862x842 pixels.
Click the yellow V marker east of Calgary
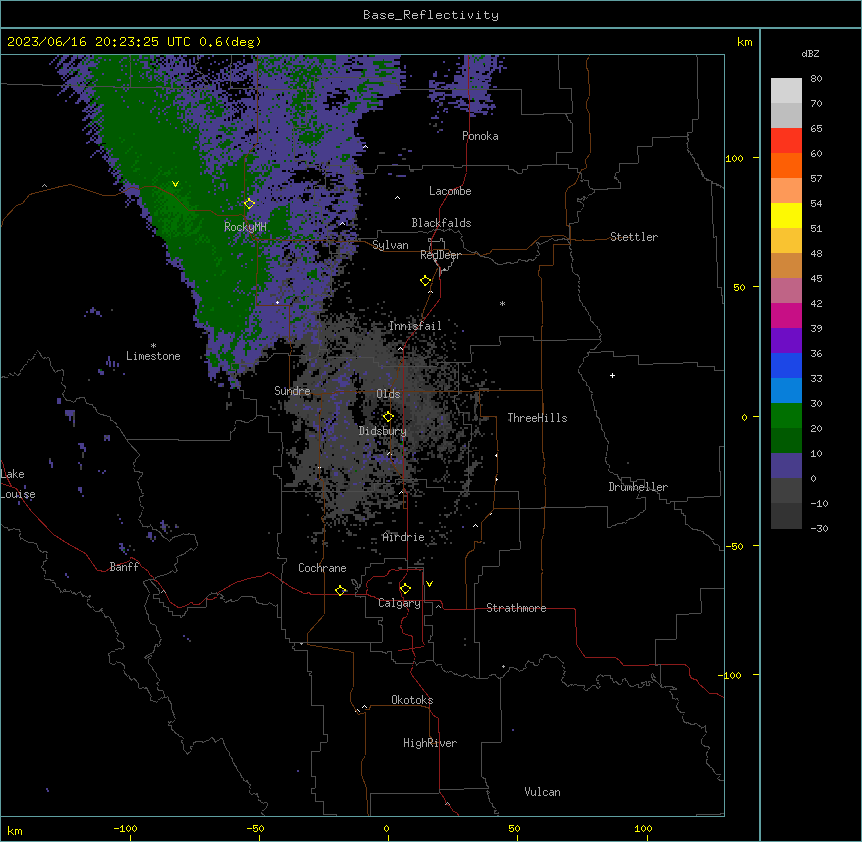(x=429, y=584)
